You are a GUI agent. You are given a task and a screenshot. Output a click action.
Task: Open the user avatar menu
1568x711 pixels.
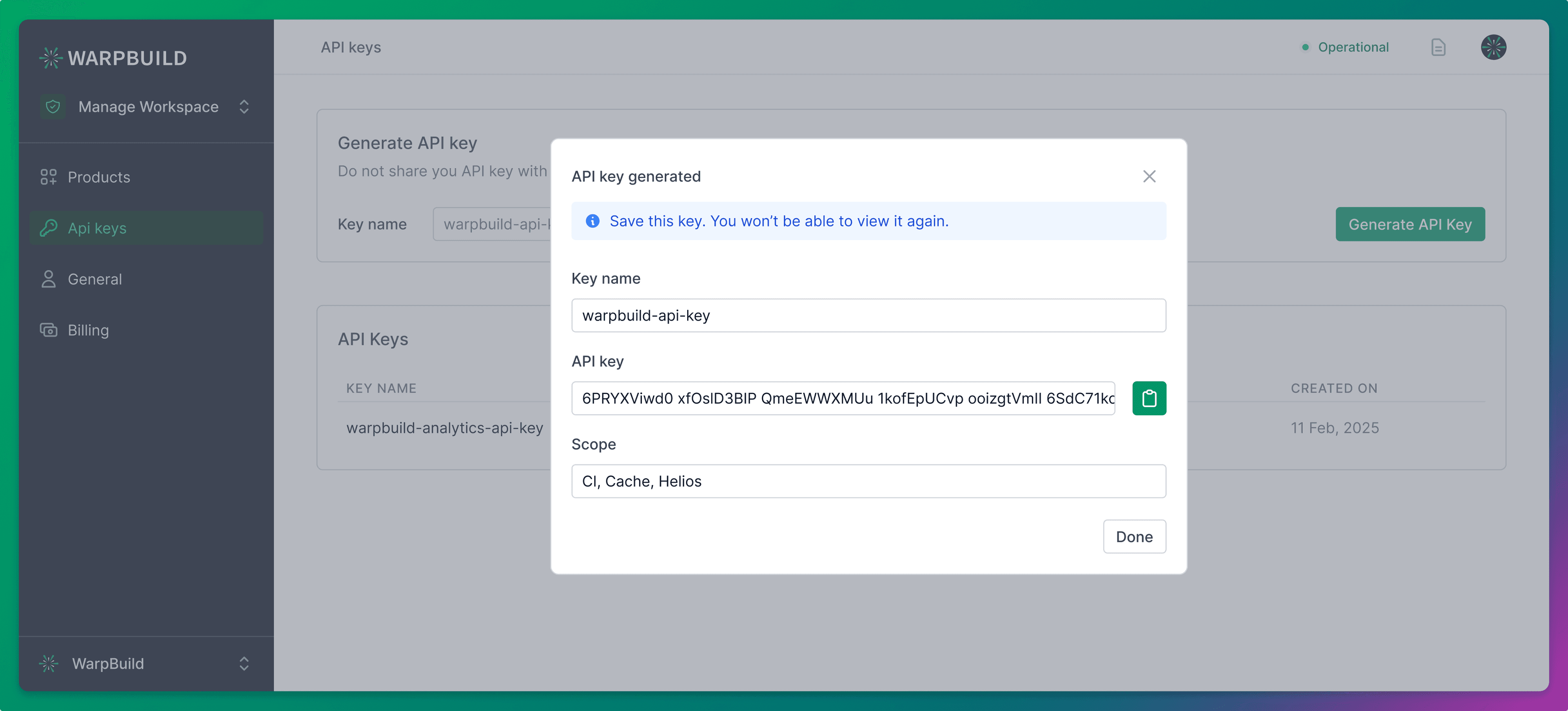[x=1494, y=47]
